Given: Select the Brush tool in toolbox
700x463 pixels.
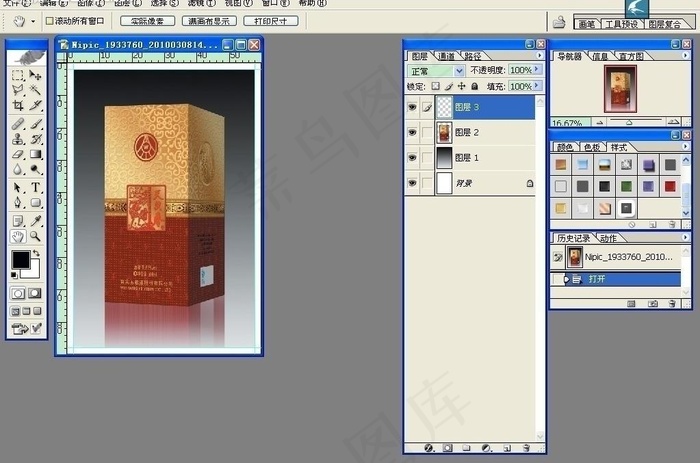Looking at the screenshot, I should coord(35,124).
